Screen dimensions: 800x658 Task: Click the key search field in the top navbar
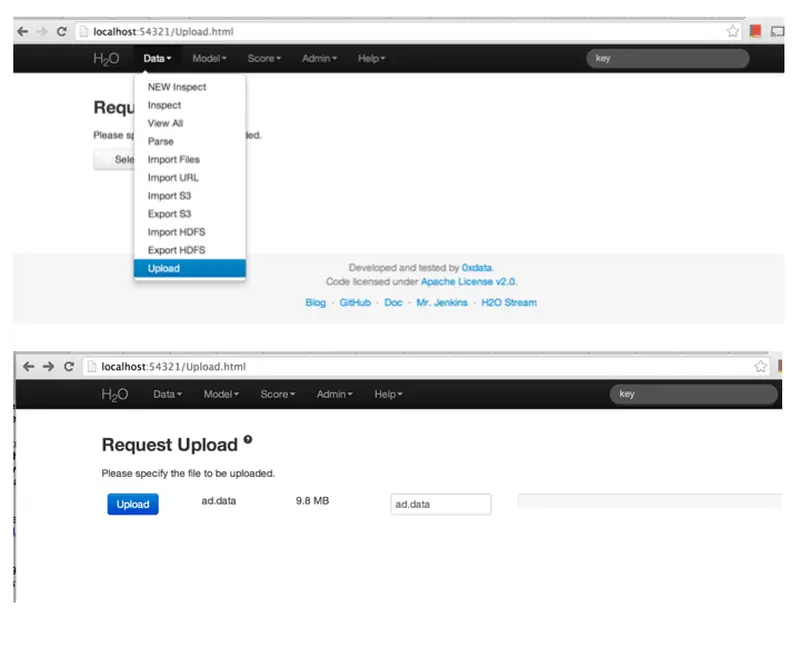point(668,58)
